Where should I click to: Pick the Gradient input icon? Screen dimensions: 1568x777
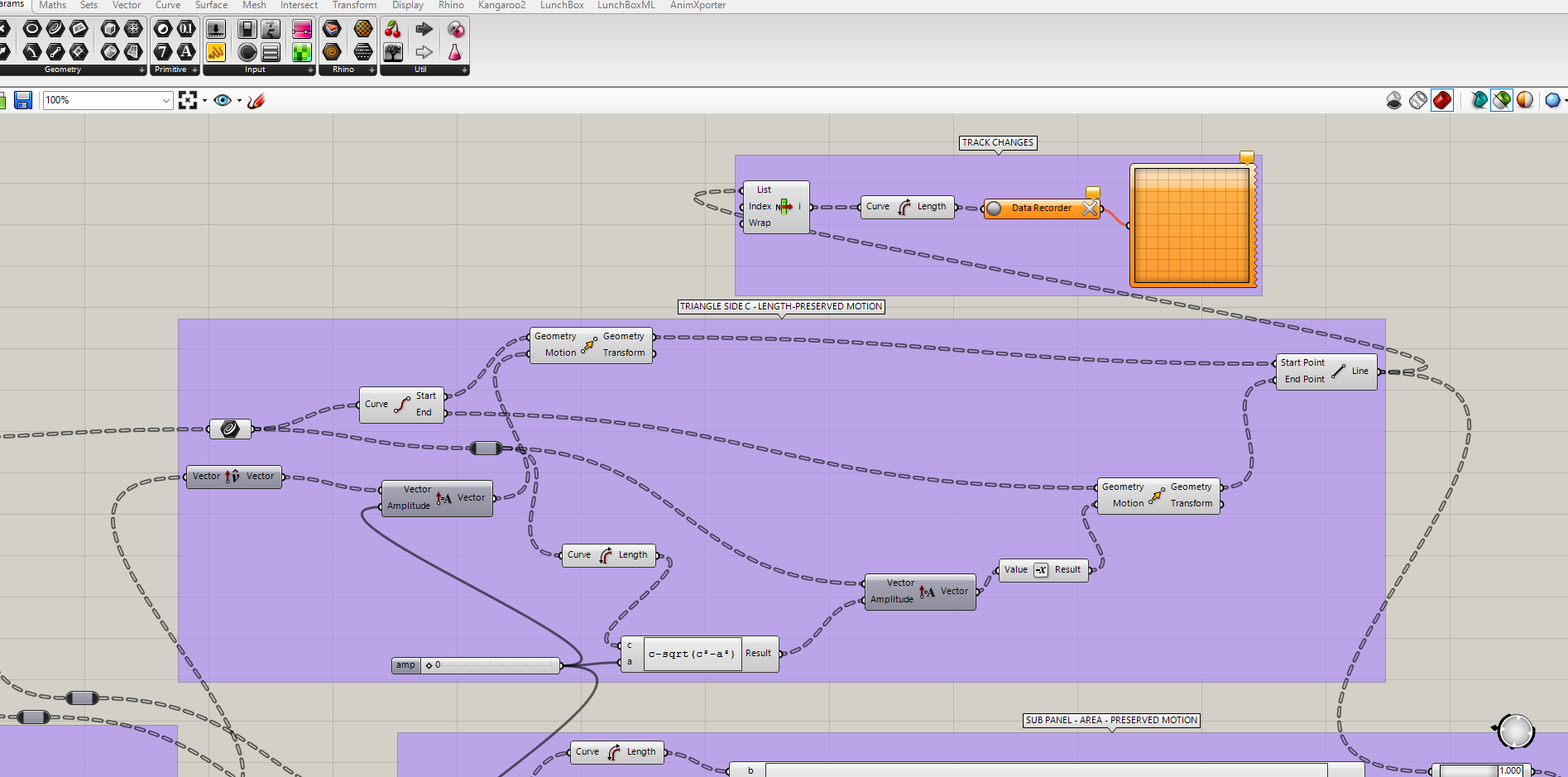[x=302, y=29]
